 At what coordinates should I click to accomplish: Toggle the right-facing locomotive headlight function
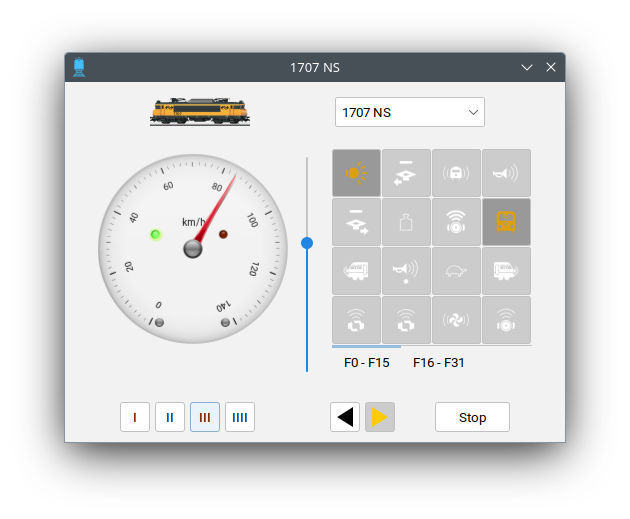[506, 271]
